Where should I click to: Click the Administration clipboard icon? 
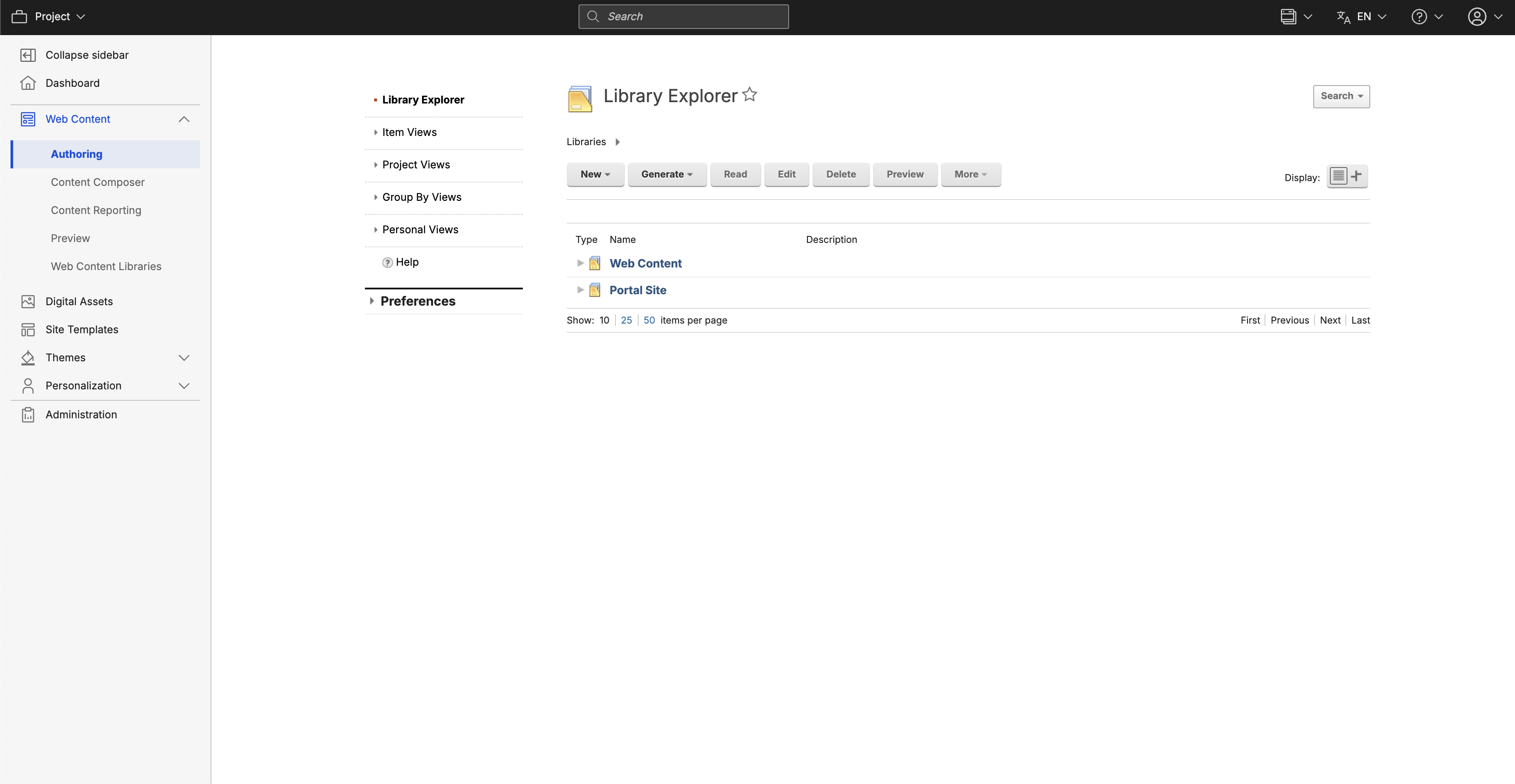click(x=28, y=415)
